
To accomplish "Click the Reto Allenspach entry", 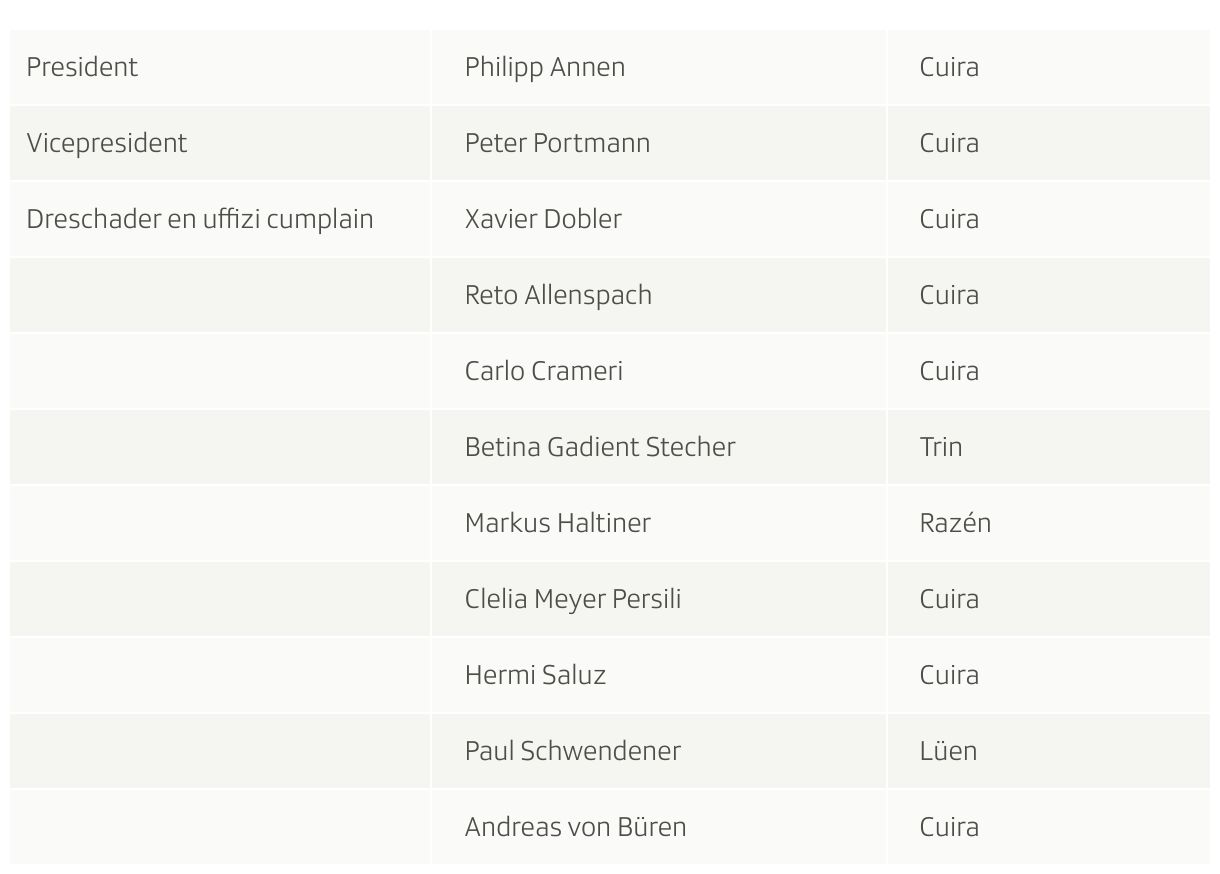I will [558, 296].
